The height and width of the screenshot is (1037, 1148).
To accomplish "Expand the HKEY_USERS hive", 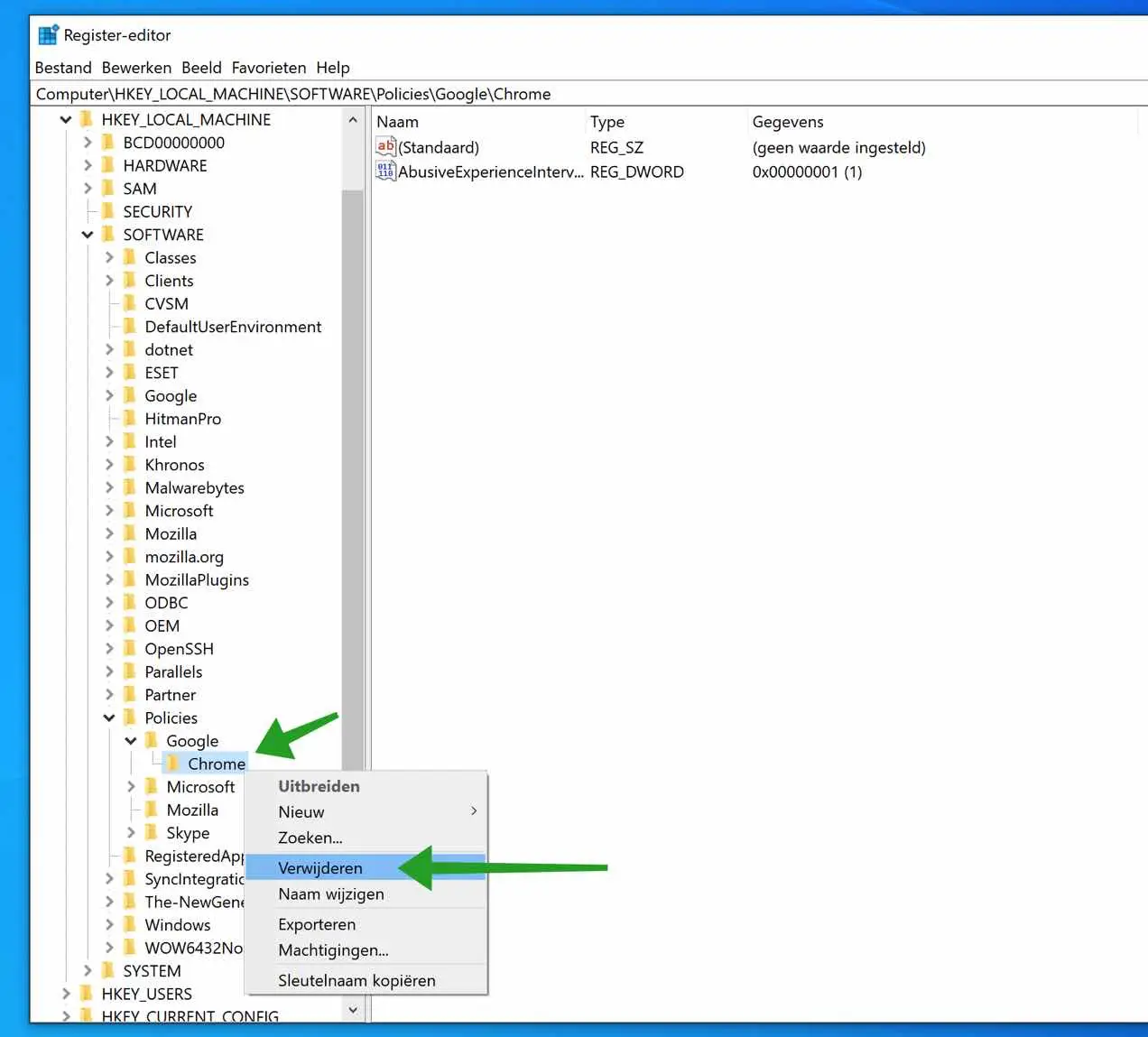I will [66, 994].
